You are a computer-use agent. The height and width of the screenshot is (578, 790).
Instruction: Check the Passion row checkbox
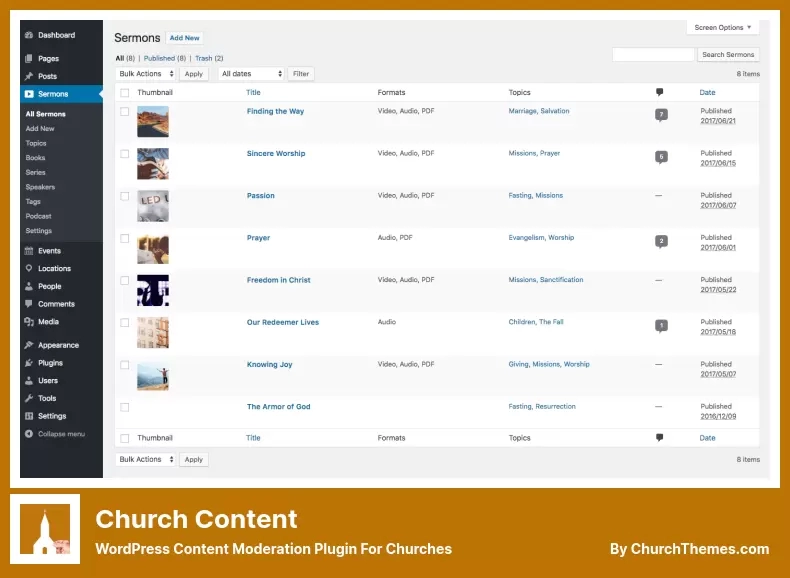coord(124,196)
